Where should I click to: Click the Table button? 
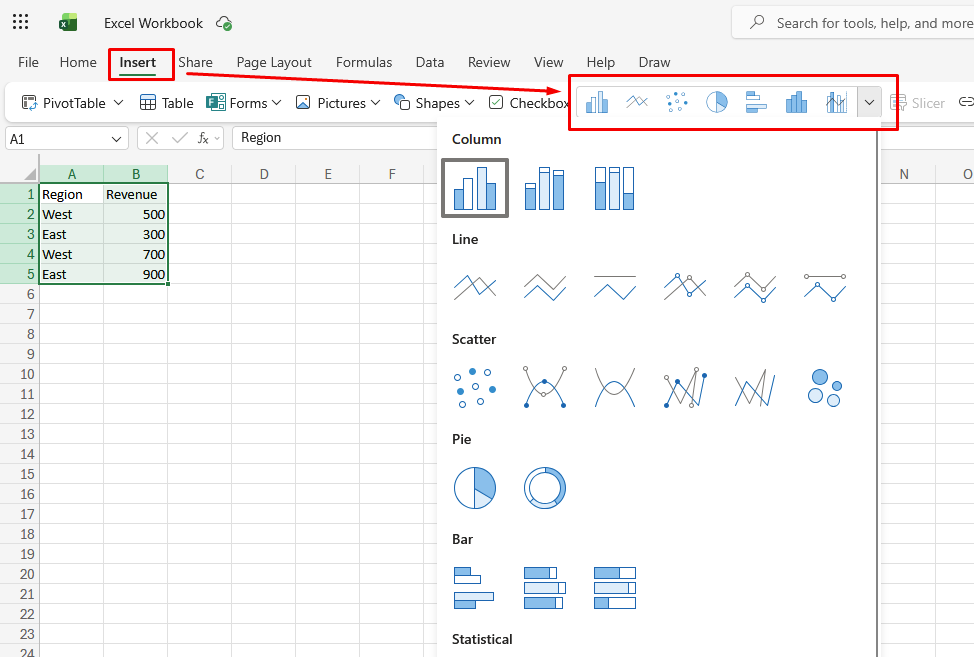(x=166, y=103)
